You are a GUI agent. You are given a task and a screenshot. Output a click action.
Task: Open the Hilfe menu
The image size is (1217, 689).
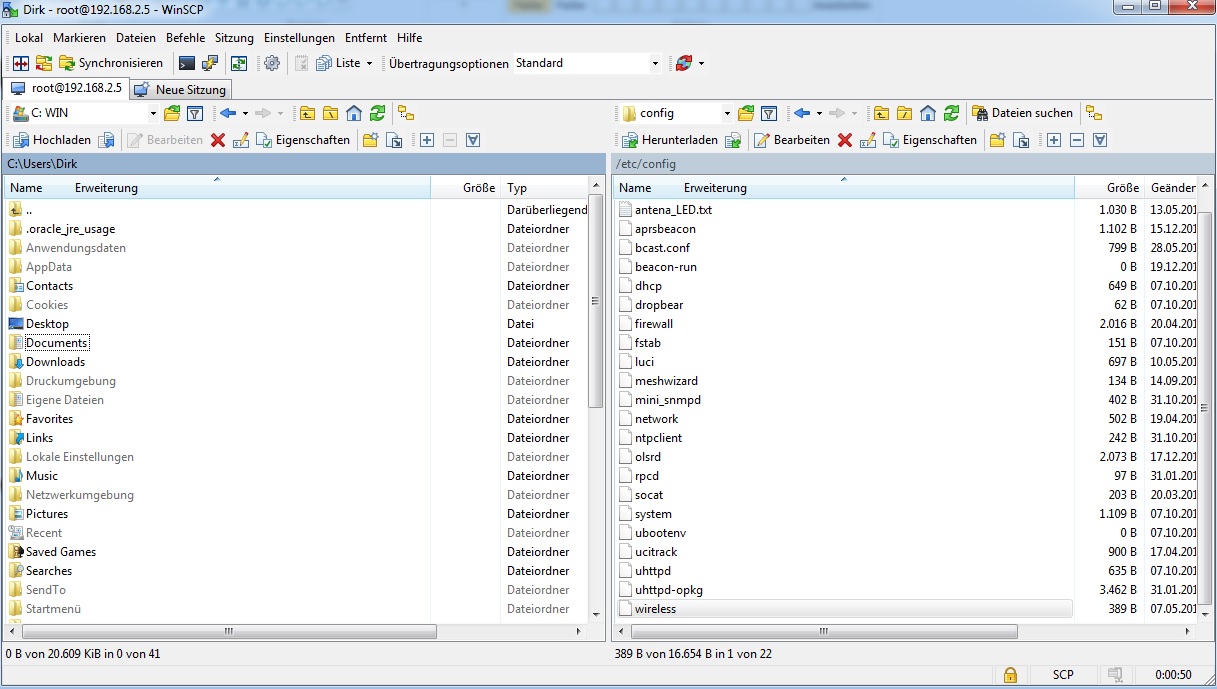tap(409, 38)
